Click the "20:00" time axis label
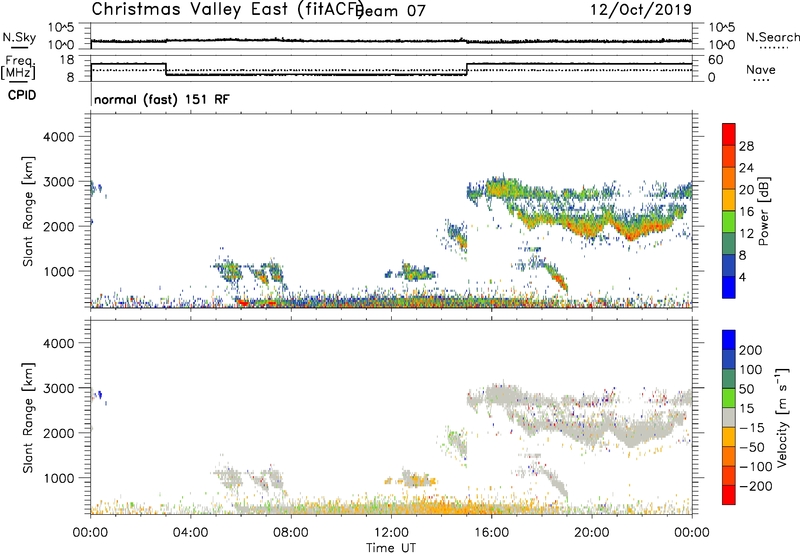The height and width of the screenshot is (554, 800). (592, 533)
